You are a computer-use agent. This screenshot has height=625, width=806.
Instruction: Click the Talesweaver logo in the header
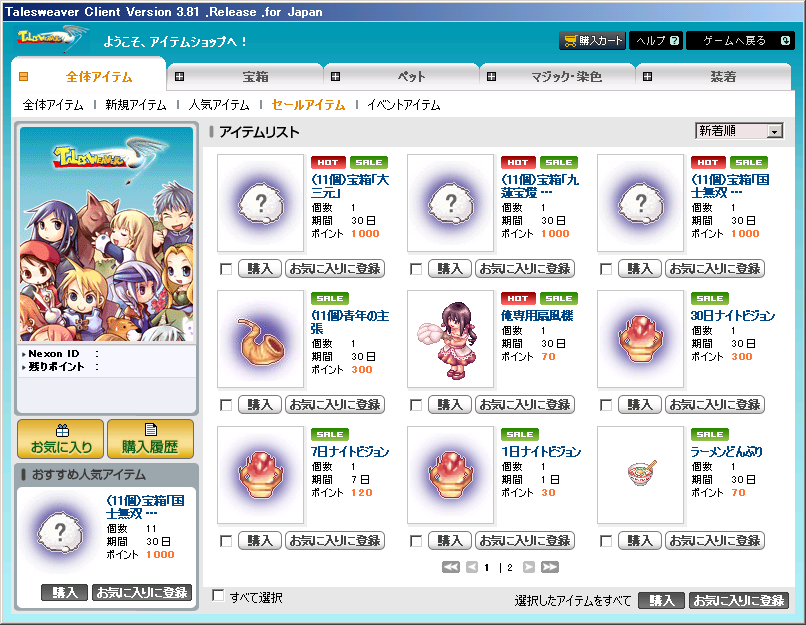click(50, 39)
